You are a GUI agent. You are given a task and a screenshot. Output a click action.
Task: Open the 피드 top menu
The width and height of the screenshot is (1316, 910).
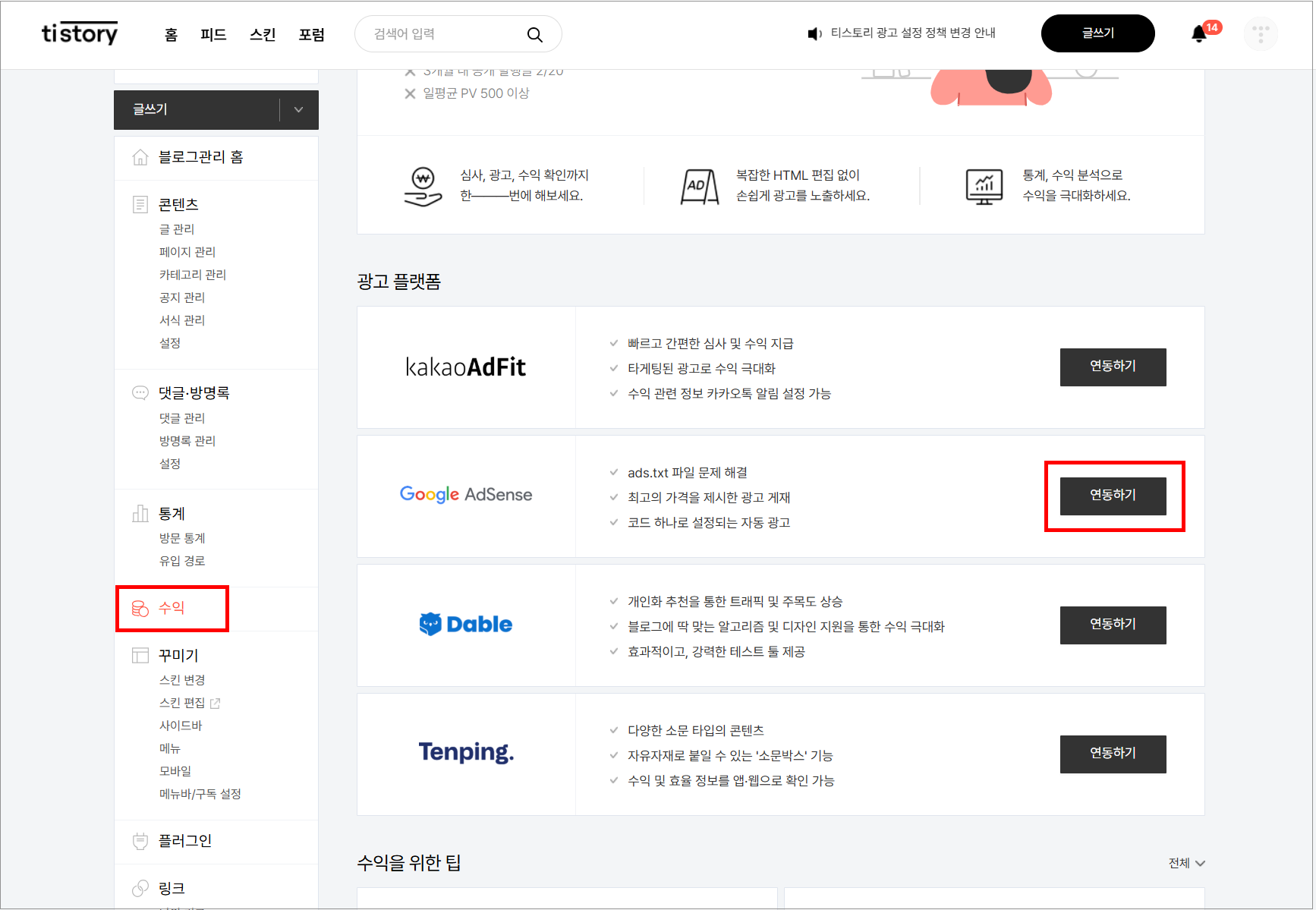213,34
